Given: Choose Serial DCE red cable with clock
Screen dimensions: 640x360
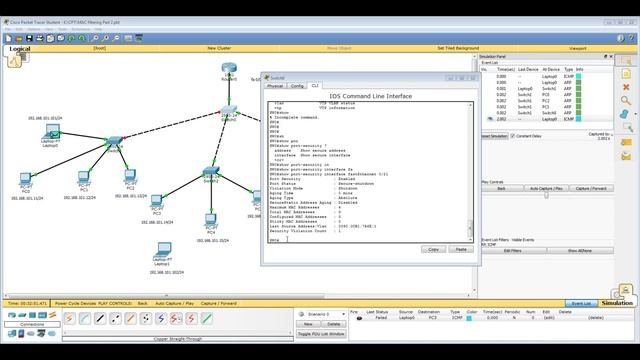Looking at the screenshot, I should point(176,318).
